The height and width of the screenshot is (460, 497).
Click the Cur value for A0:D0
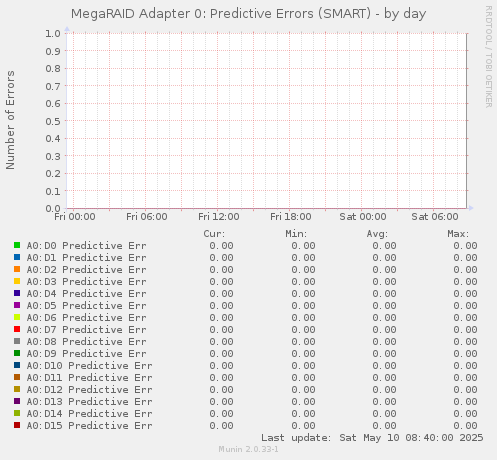(x=221, y=246)
